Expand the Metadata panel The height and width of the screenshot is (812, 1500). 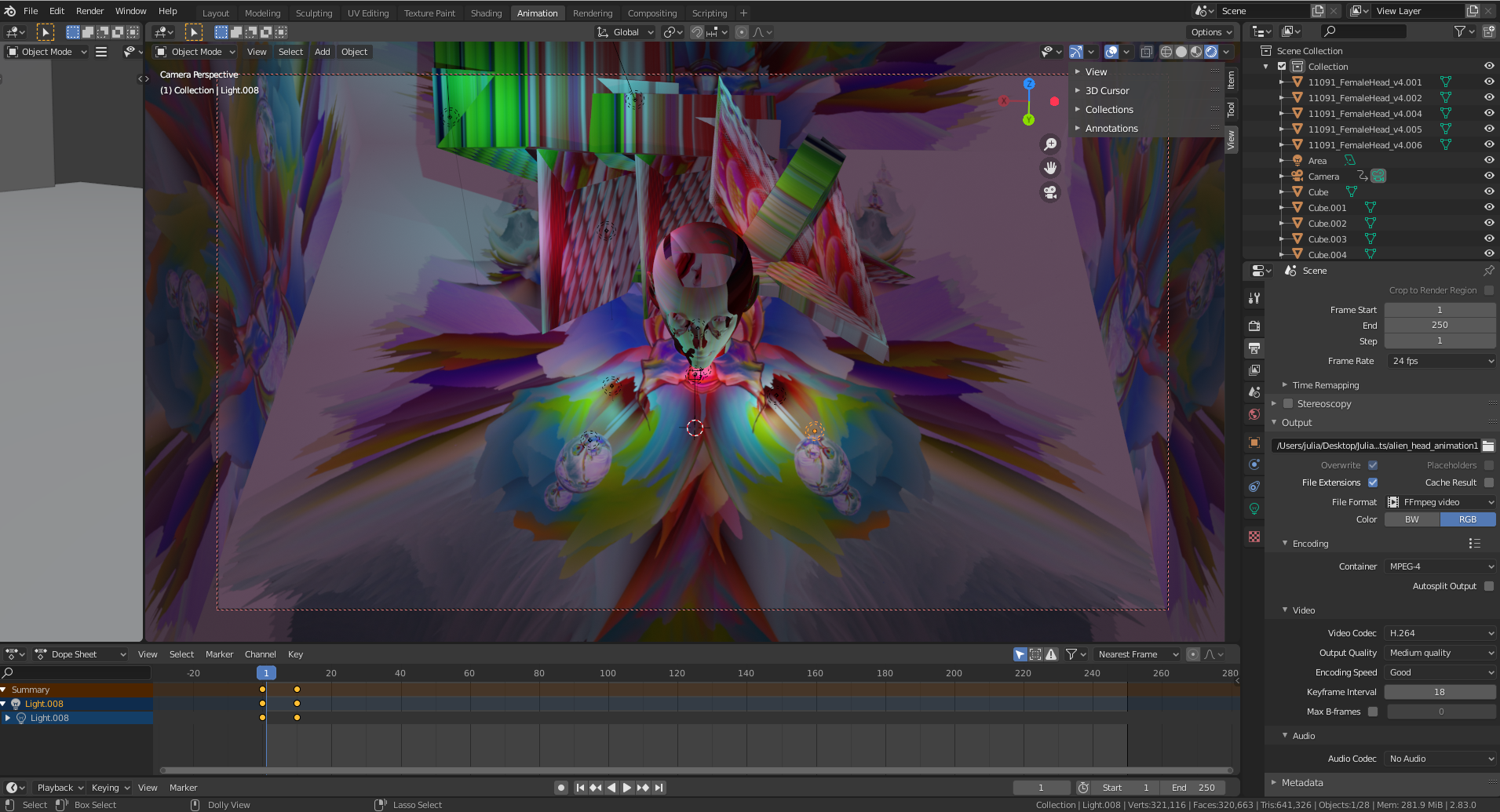pos(1301,783)
